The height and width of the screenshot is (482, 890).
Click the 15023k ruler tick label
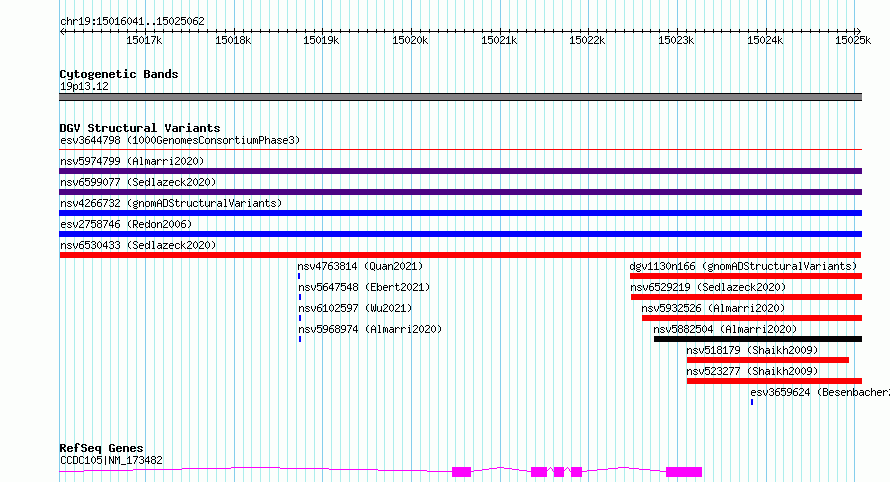point(676,40)
